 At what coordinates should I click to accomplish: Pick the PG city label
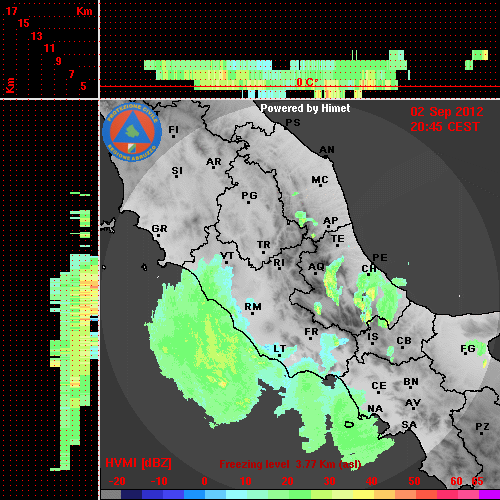(249, 196)
